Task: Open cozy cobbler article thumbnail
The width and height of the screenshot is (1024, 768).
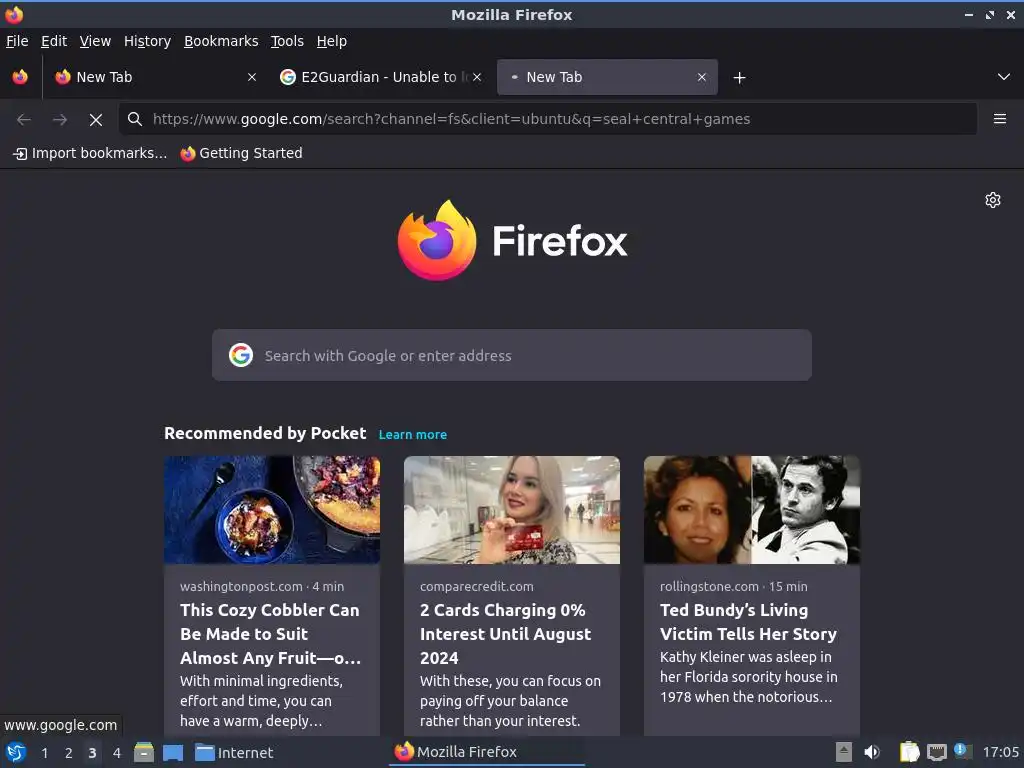Action: (272, 510)
